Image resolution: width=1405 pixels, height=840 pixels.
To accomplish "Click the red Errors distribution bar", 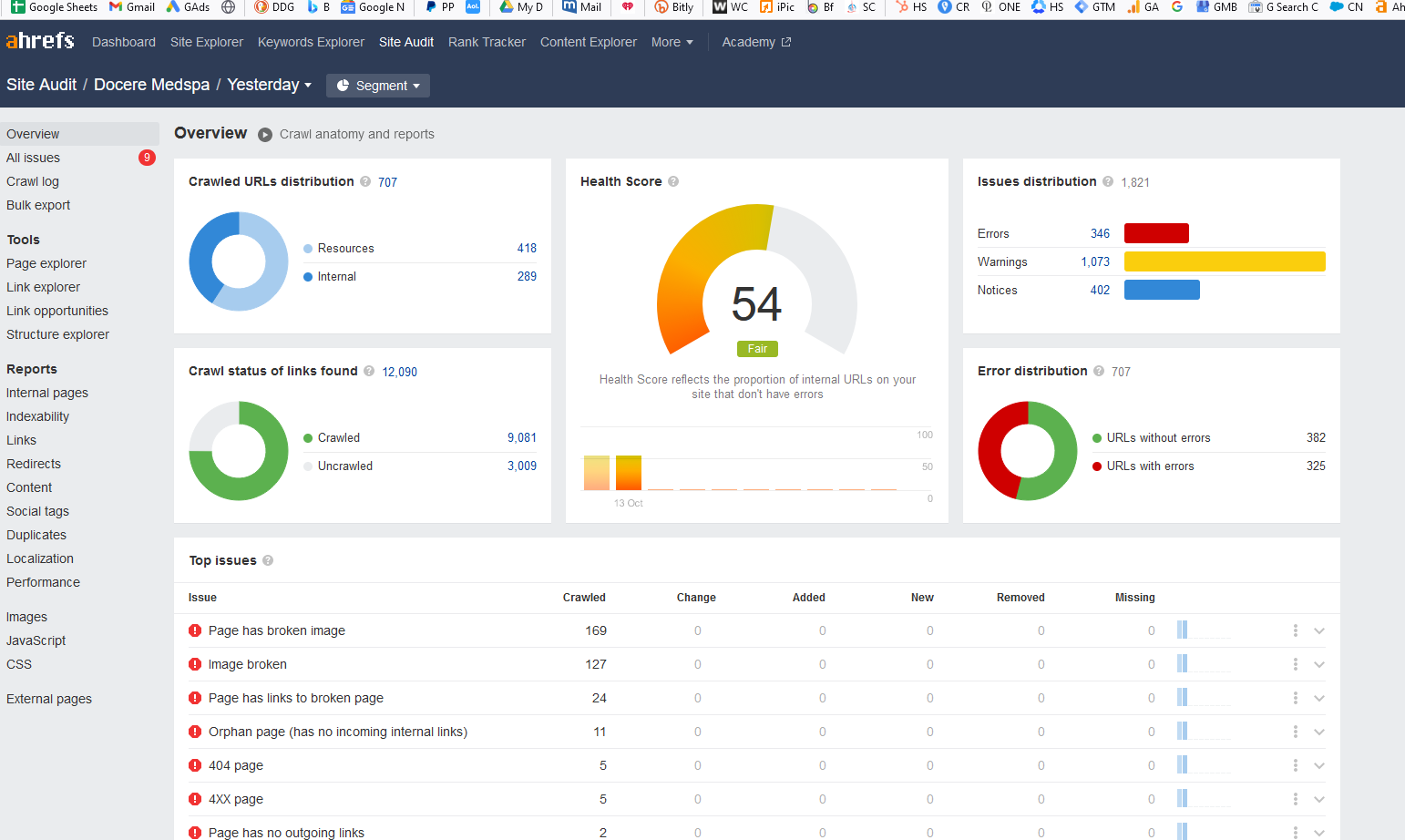I will pos(1156,233).
